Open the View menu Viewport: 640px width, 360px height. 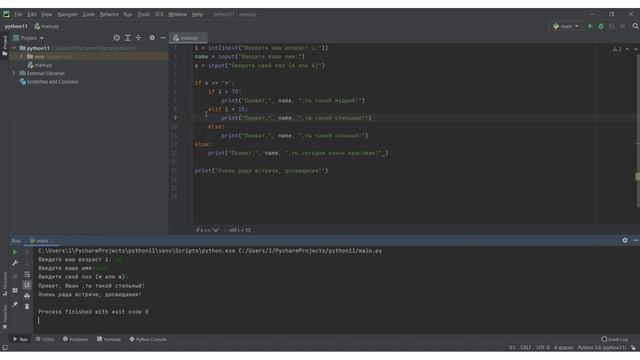click(47, 14)
